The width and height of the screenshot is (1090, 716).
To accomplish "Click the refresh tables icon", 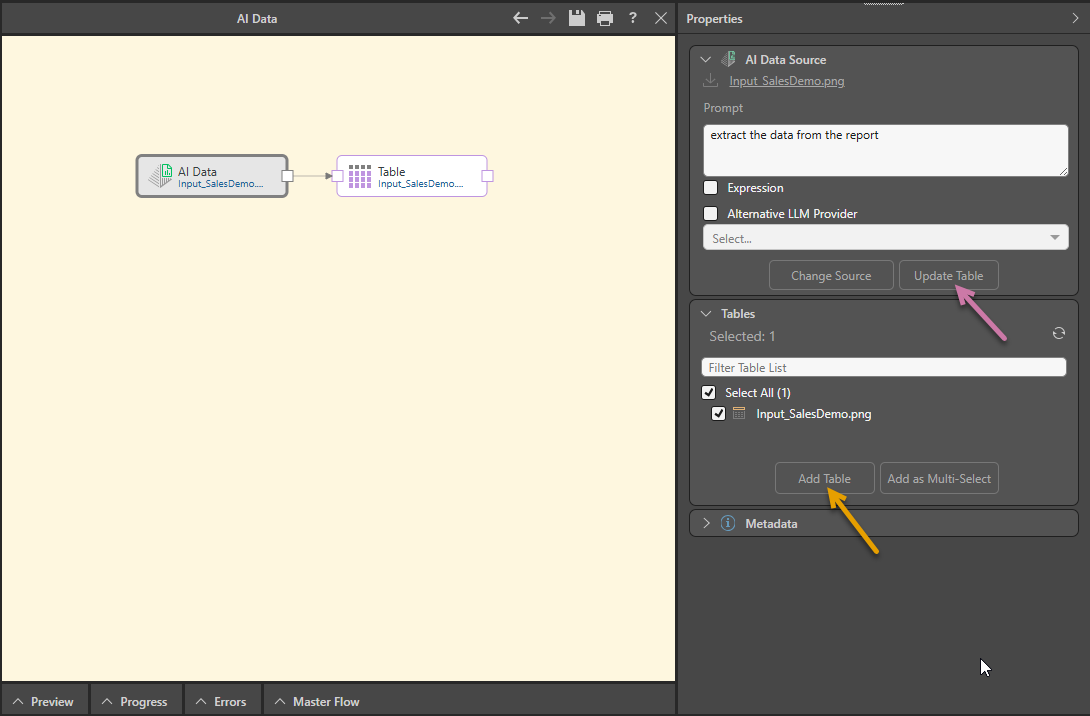I will pyautogui.click(x=1059, y=334).
